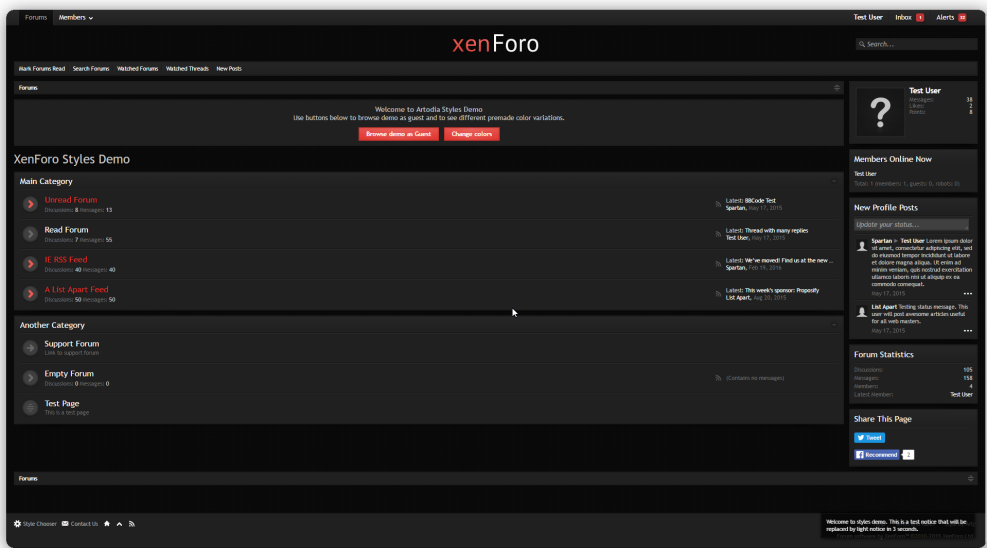Click the Test Page document icon
987x548 pixels.
(x=30, y=407)
